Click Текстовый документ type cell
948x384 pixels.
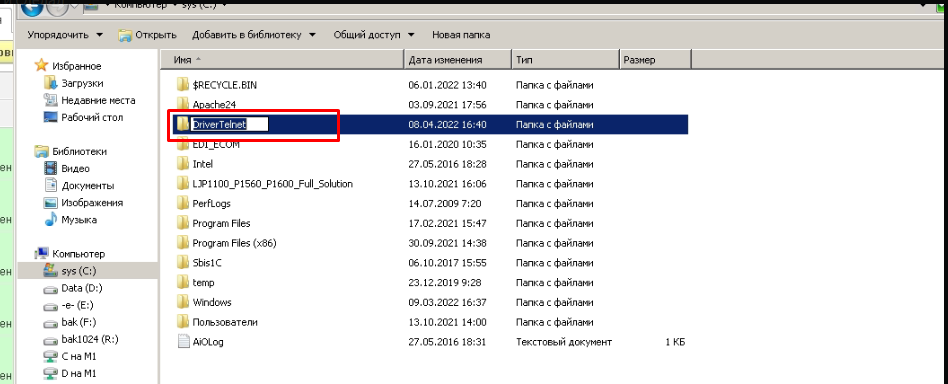click(563, 342)
